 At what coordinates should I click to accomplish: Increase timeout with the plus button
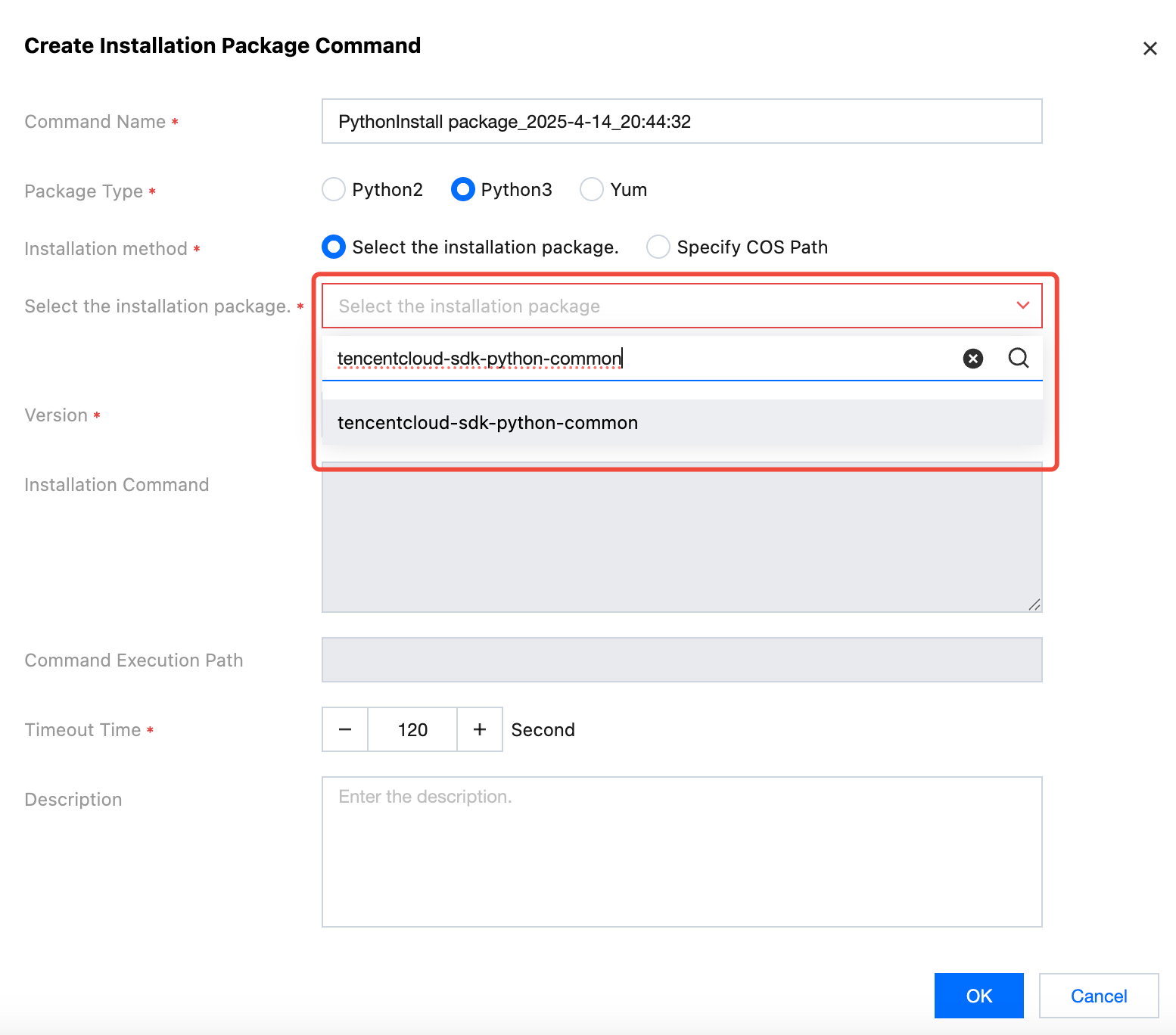[480, 729]
